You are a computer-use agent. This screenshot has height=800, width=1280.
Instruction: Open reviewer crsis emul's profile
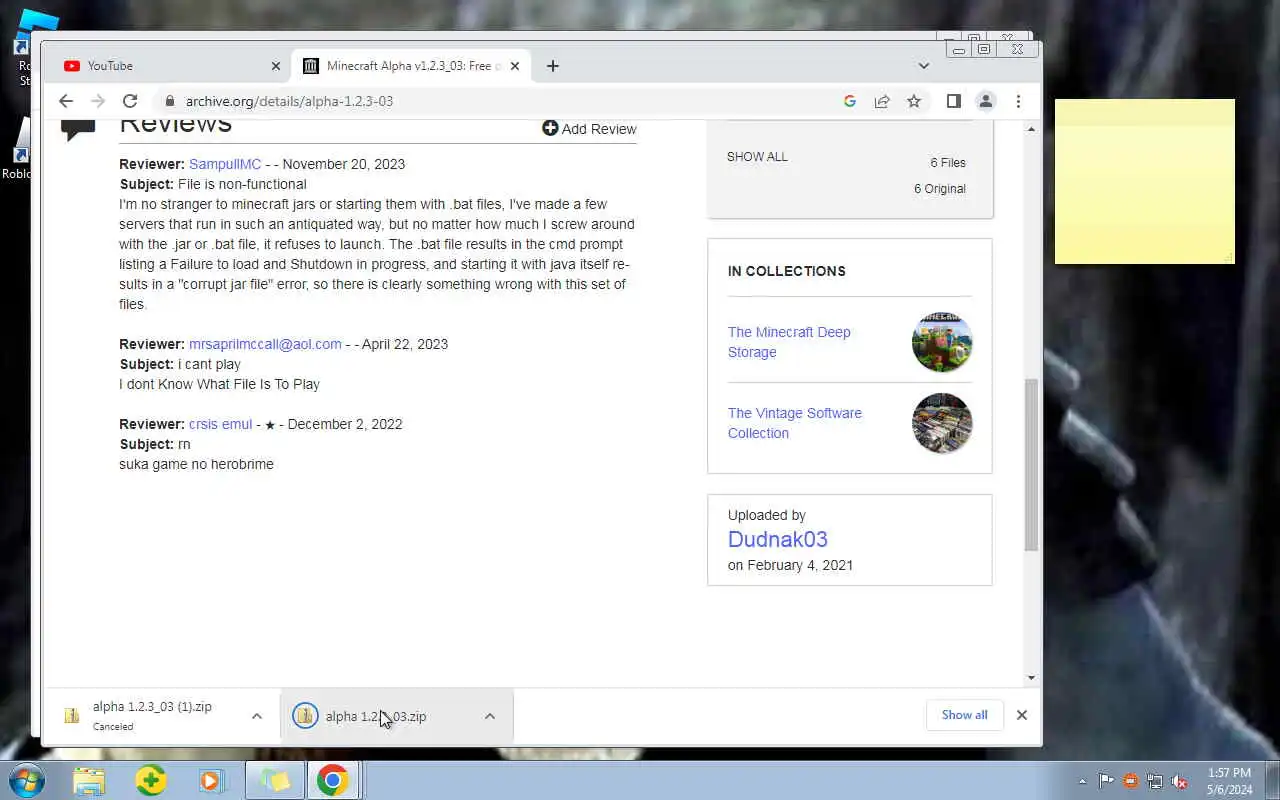click(220, 424)
